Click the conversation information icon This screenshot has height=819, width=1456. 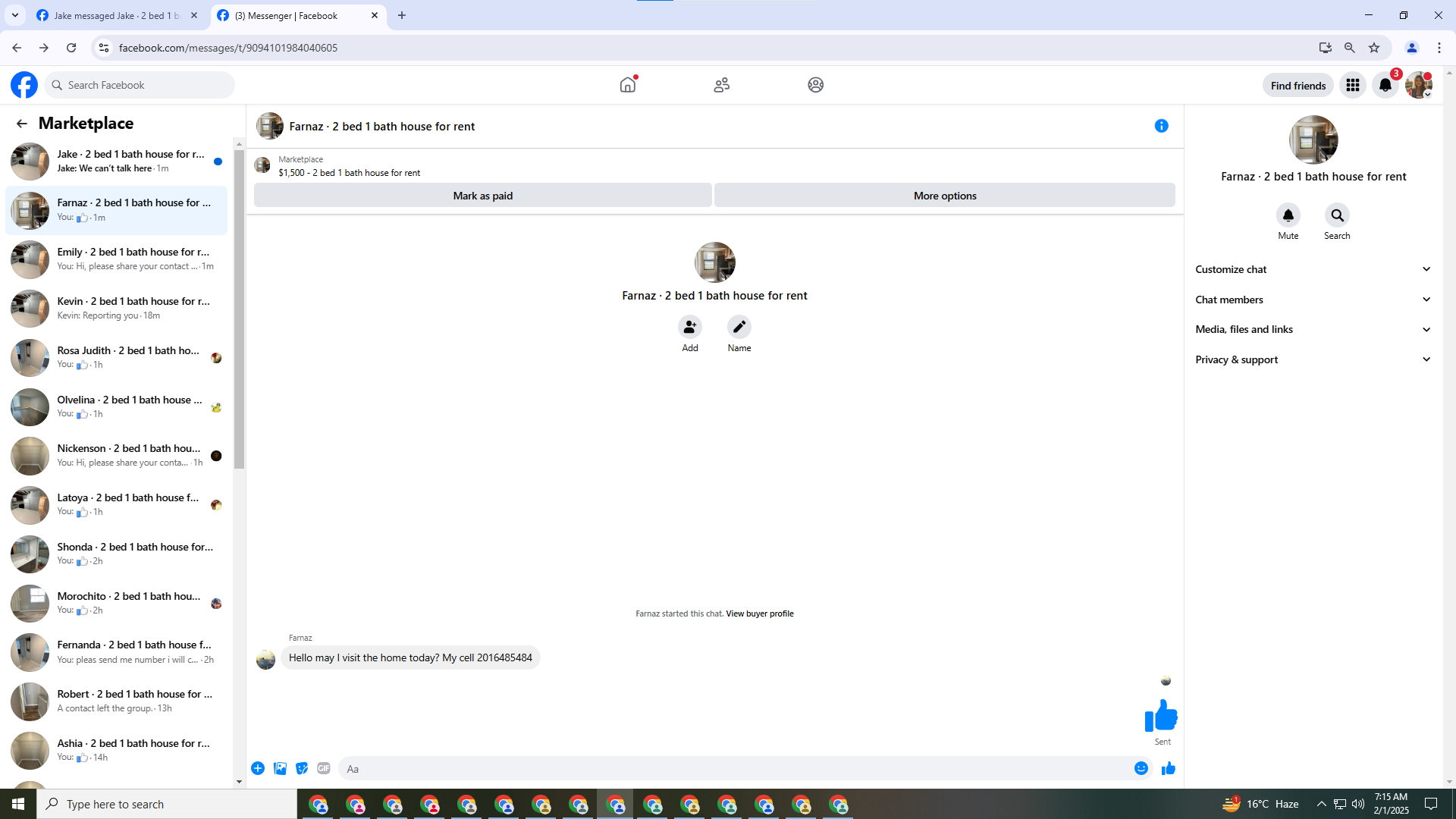click(1161, 126)
